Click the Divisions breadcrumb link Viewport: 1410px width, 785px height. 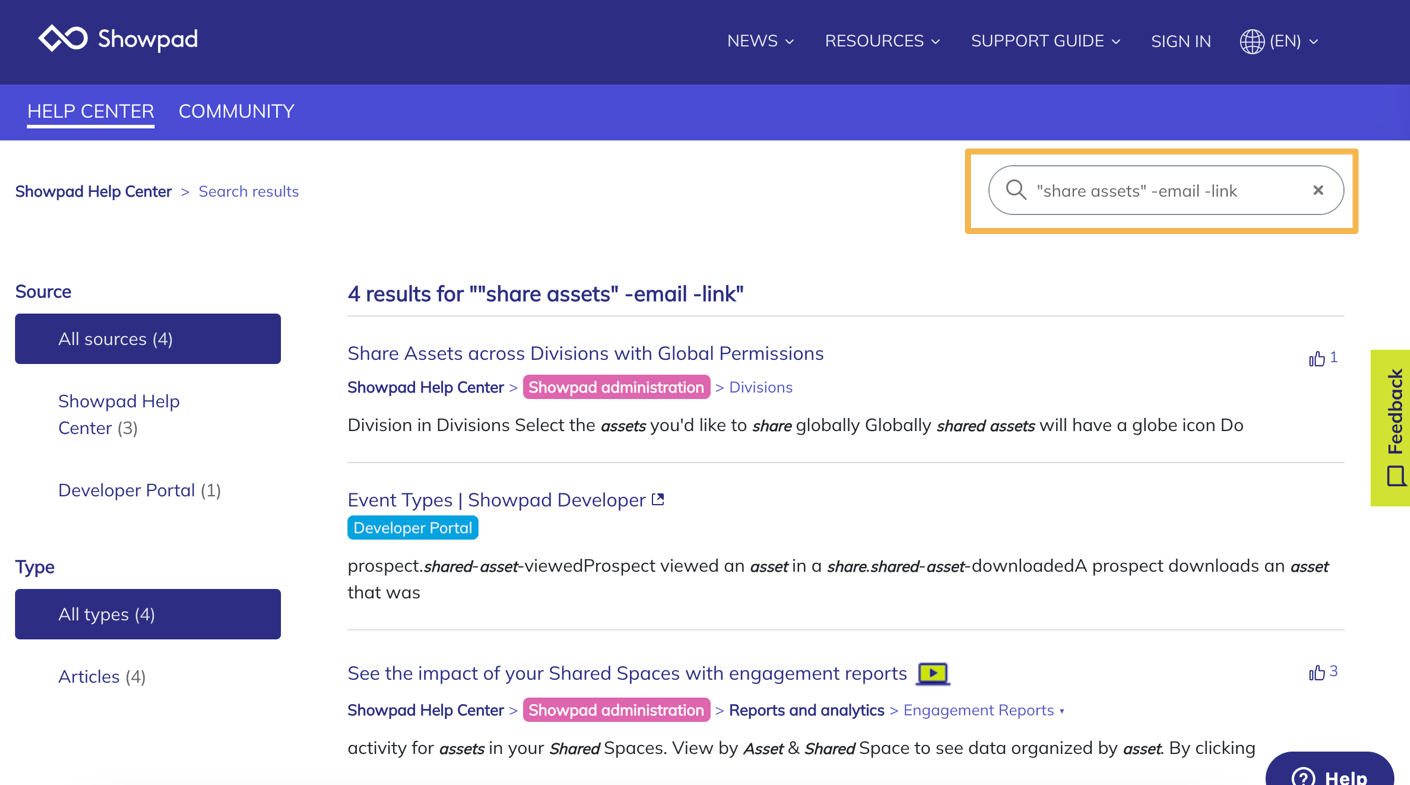click(760, 387)
